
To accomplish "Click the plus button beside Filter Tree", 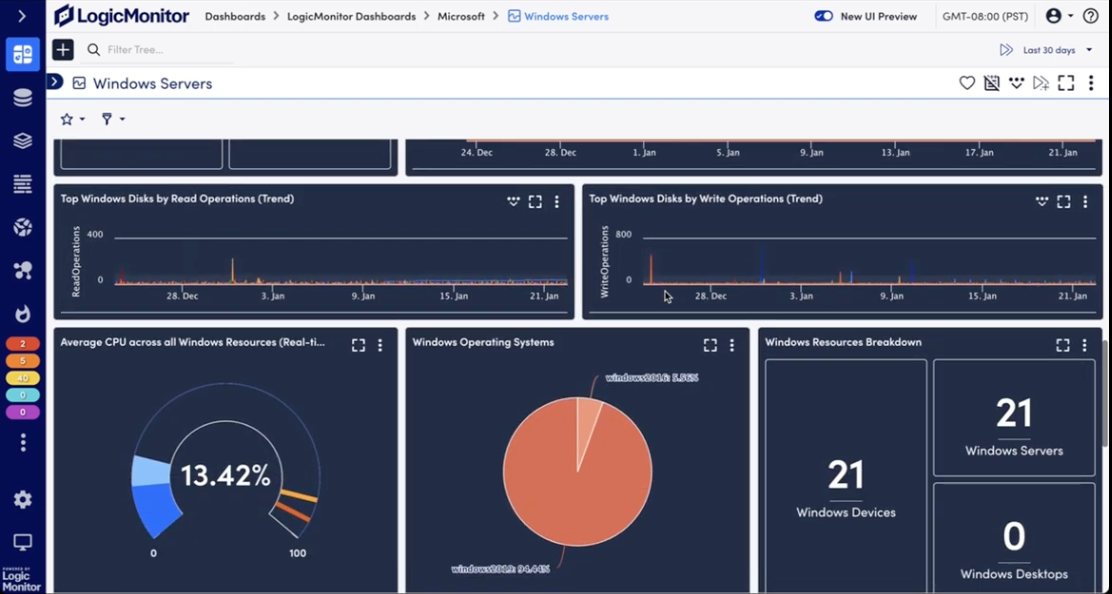I will (63, 50).
